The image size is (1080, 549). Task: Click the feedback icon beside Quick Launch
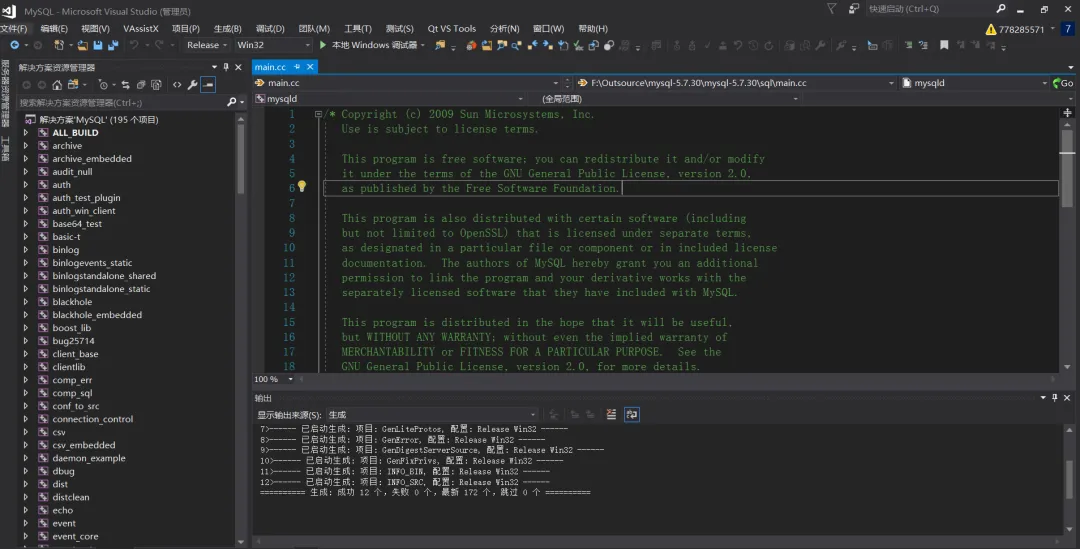pos(854,8)
